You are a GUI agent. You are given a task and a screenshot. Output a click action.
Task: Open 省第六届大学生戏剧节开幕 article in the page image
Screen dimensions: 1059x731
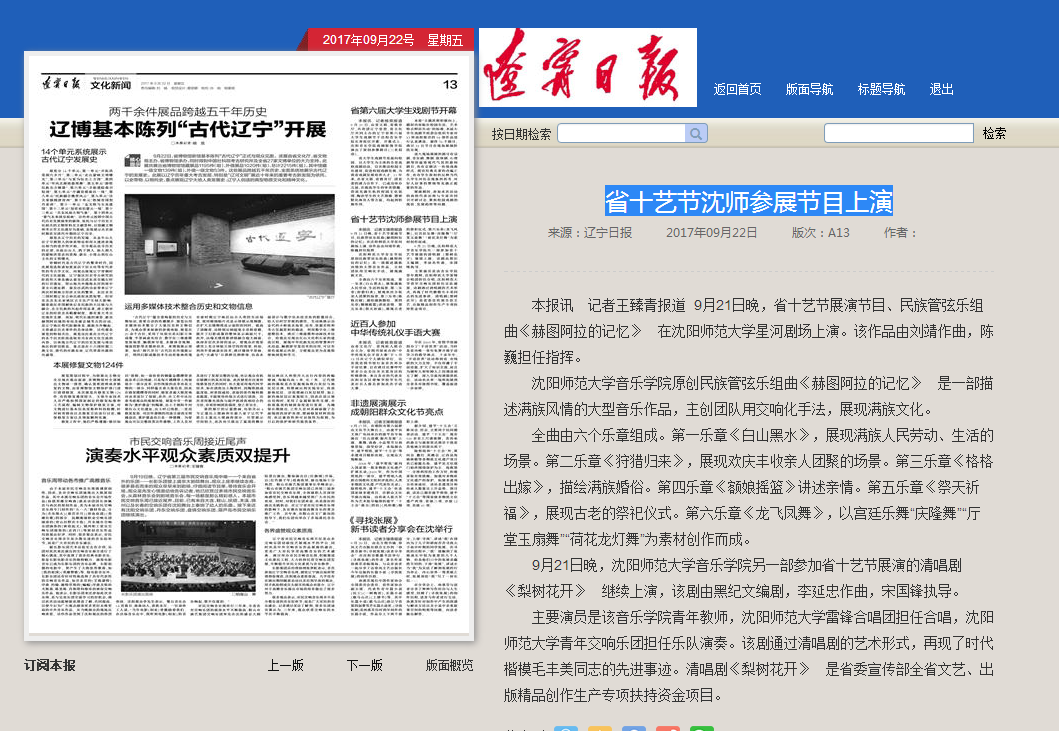coord(402,109)
